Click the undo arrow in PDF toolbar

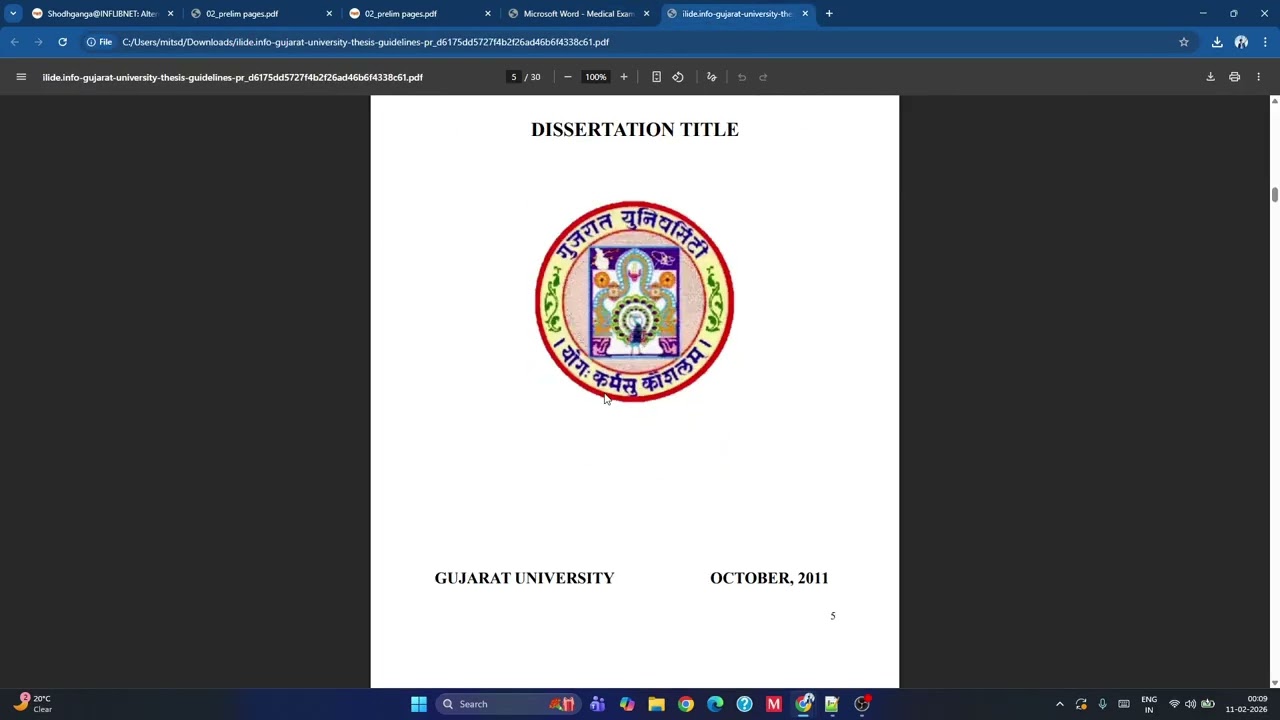point(742,77)
